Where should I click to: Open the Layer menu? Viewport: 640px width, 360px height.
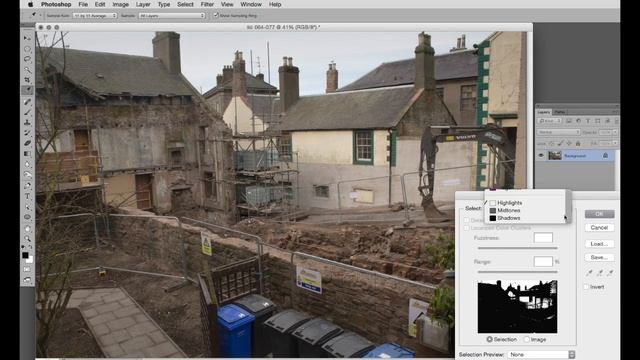click(x=143, y=4)
